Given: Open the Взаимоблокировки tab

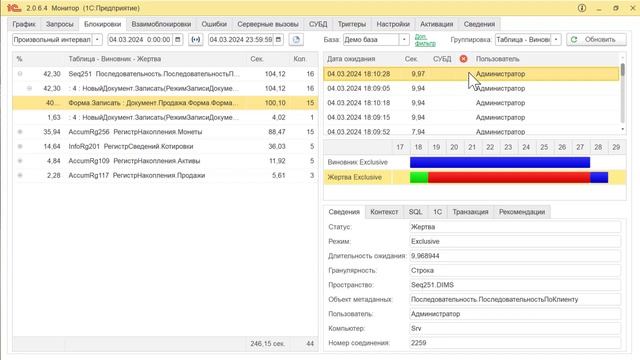Looking at the screenshot, I should click(x=161, y=24).
